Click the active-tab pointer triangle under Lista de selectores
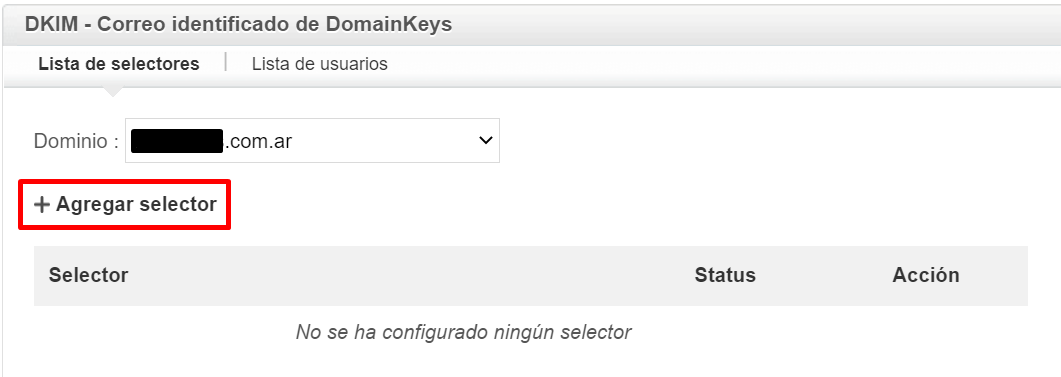1061x377 pixels. click(113, 91)
